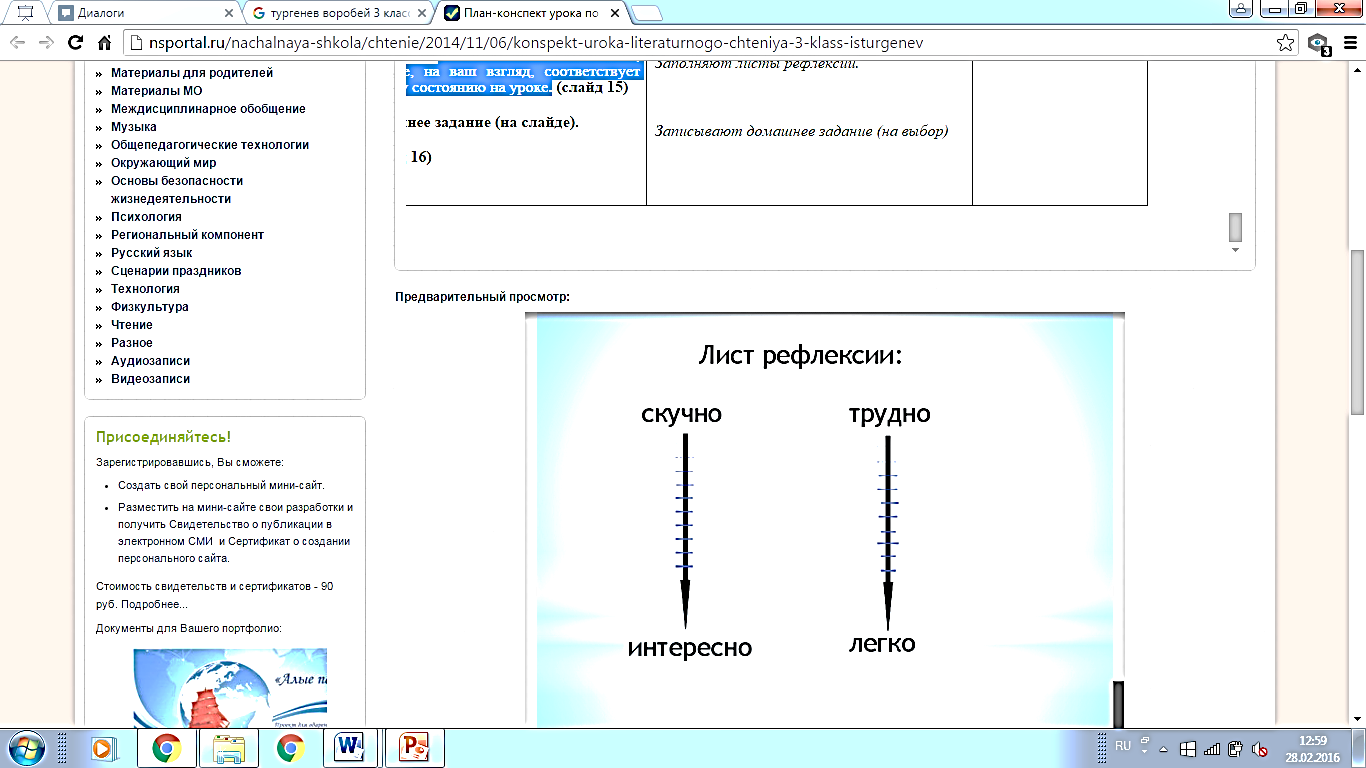Click the extension icon beside the bookmark star
This screenshot has width=1366, height=768.
pos(1319,44)
